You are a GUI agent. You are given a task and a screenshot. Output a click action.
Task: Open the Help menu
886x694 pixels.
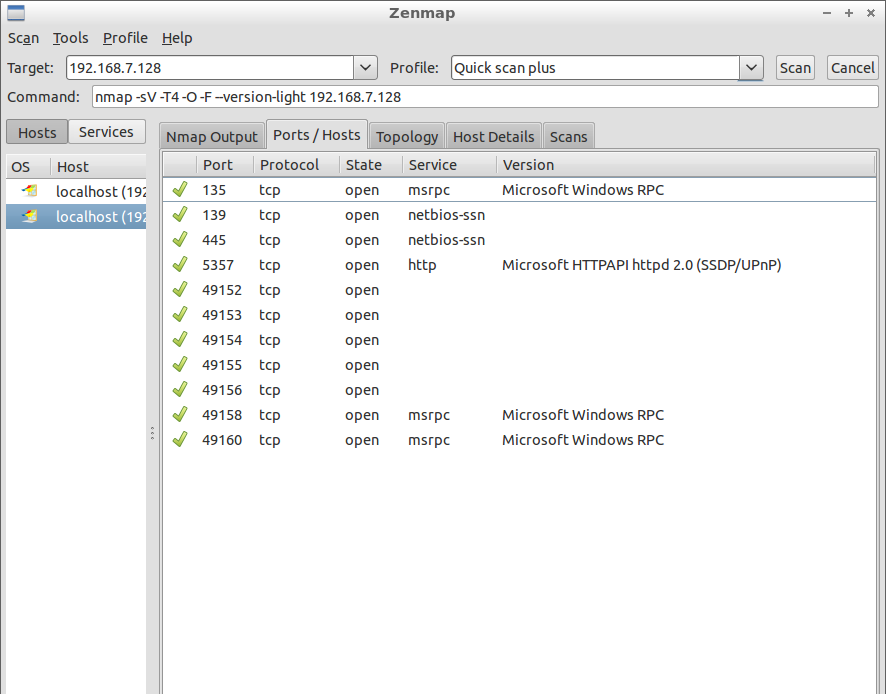(x=177, y=38)
